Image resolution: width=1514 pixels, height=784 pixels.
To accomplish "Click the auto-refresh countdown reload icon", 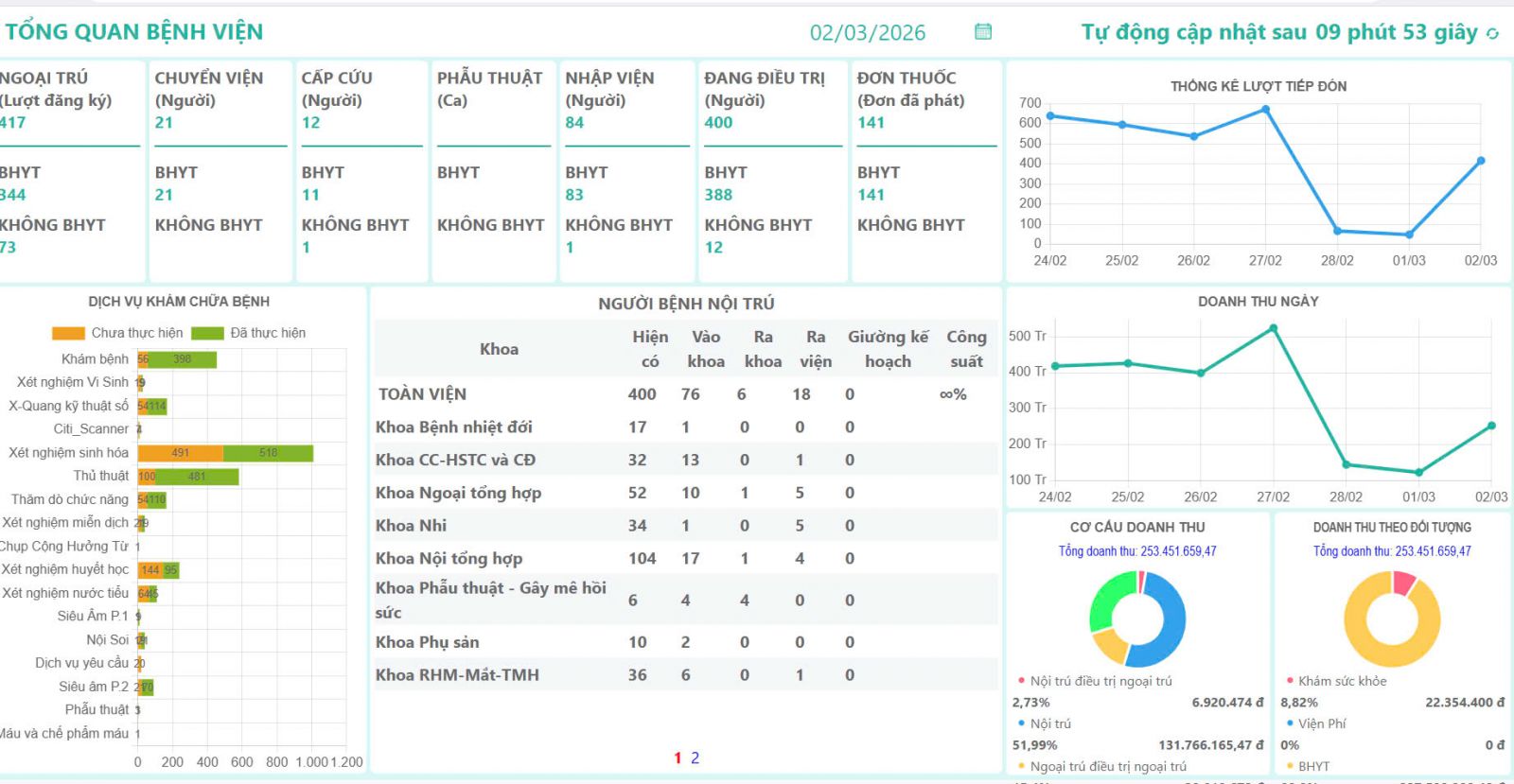I will (1492, 34).
